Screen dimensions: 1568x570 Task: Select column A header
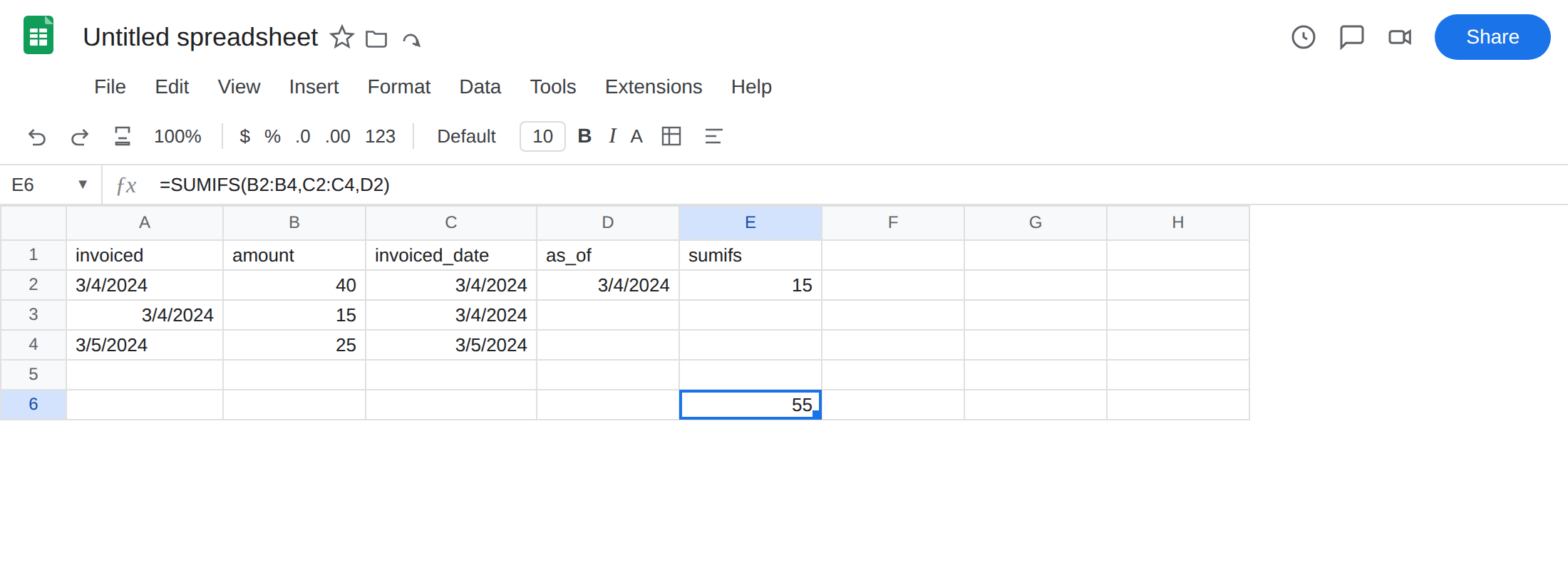145,223
